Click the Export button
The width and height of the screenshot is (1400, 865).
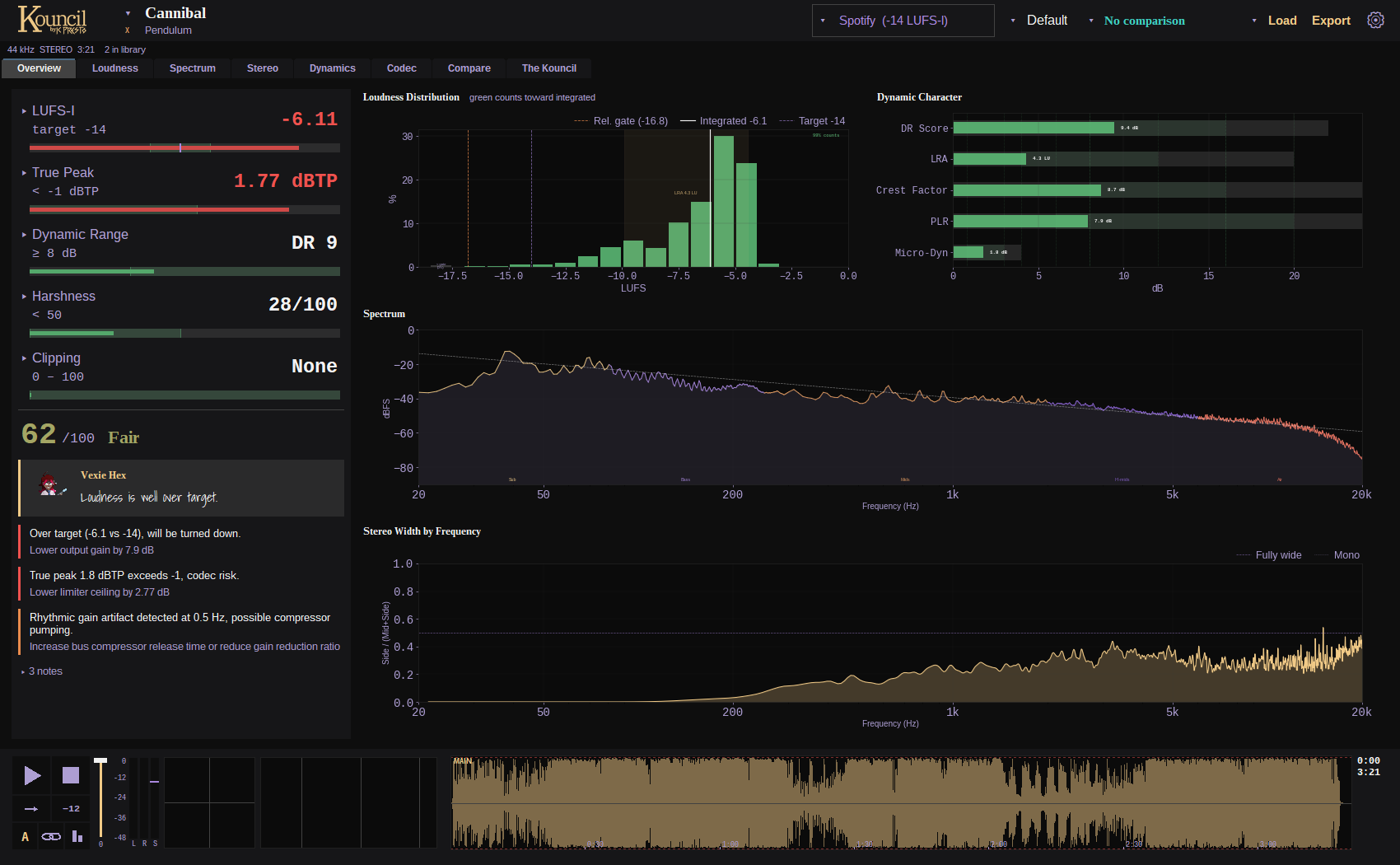pyautogui.click(x=1331, y=21)
